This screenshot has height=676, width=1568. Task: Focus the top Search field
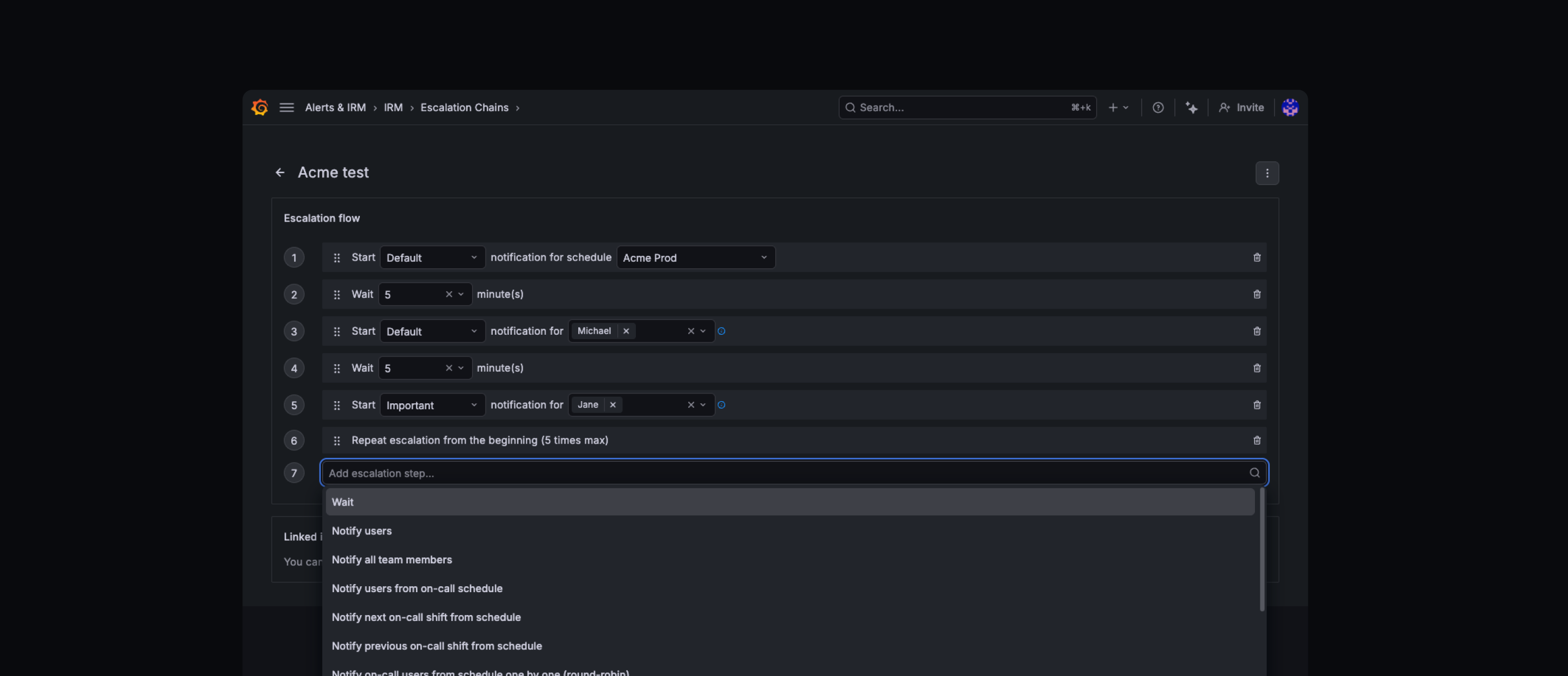[967, 107]
